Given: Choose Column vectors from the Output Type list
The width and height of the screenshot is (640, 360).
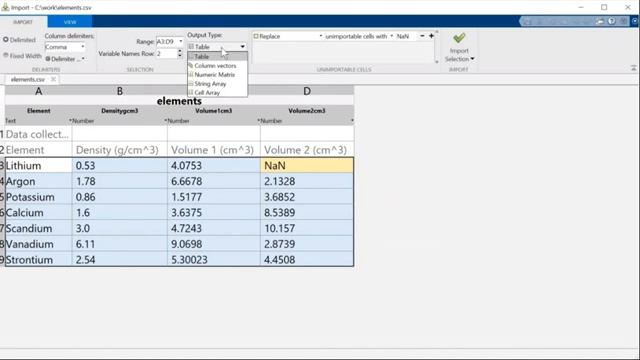Looking at the screenshot, I should point(218,66).
